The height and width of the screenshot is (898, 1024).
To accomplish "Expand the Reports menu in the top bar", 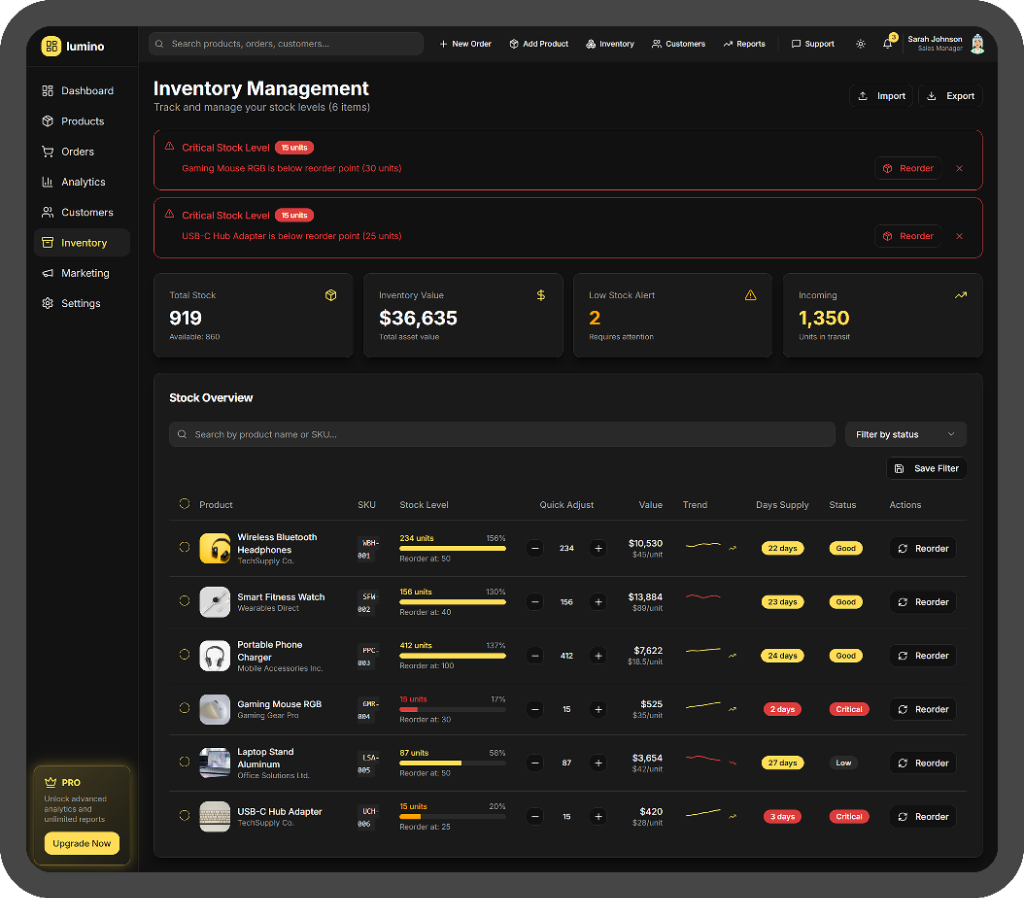I will [744, 43].
